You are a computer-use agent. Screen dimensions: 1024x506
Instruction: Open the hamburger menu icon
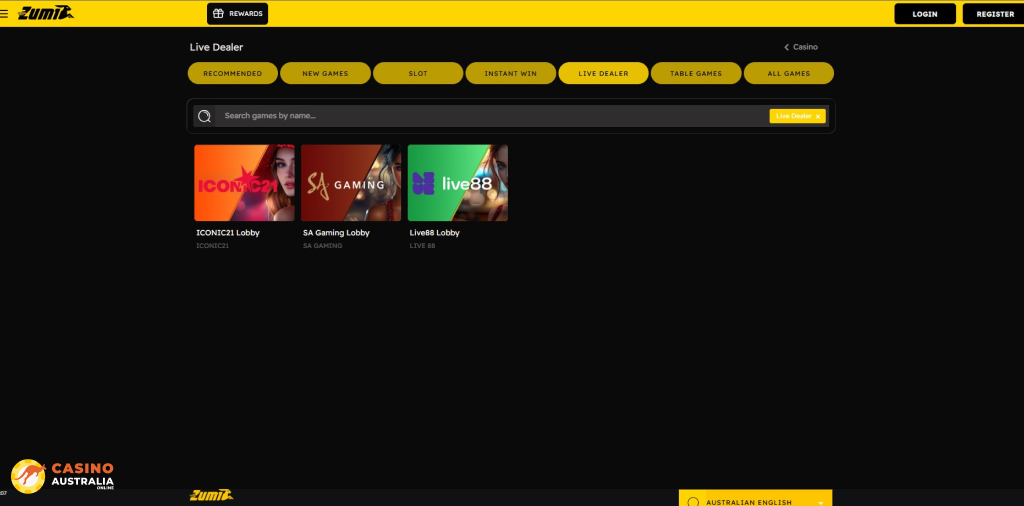coord(4,13)
